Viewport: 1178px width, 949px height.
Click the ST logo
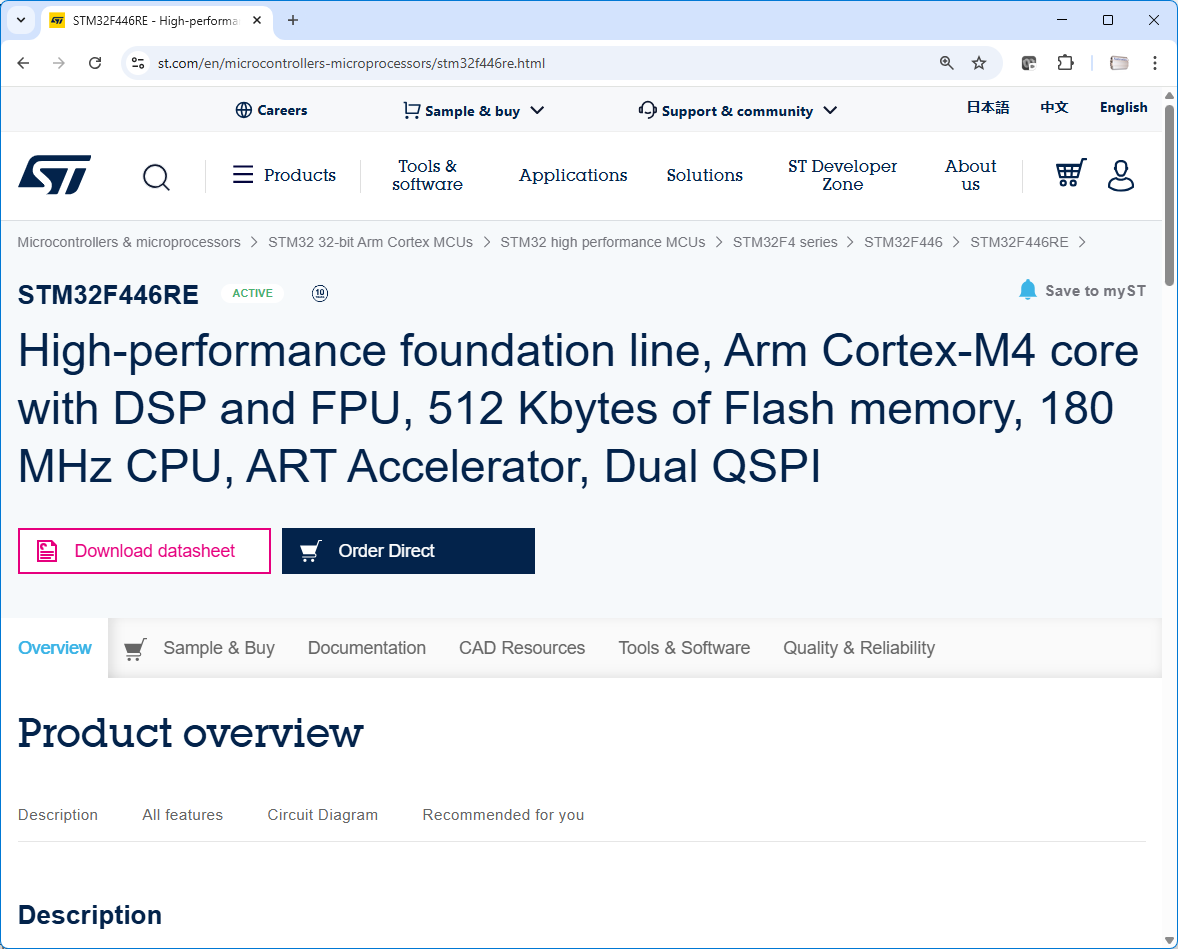[54, 174]
